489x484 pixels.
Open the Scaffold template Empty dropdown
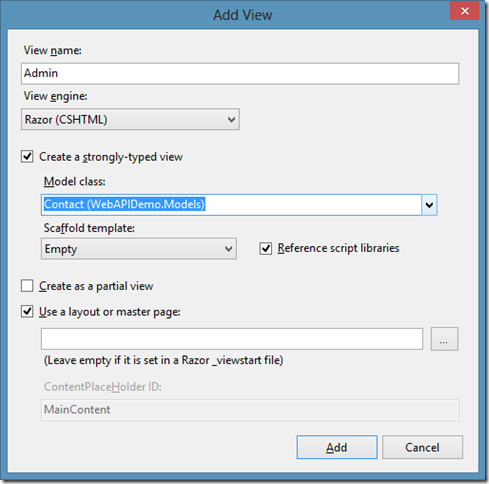click(139, 249)
